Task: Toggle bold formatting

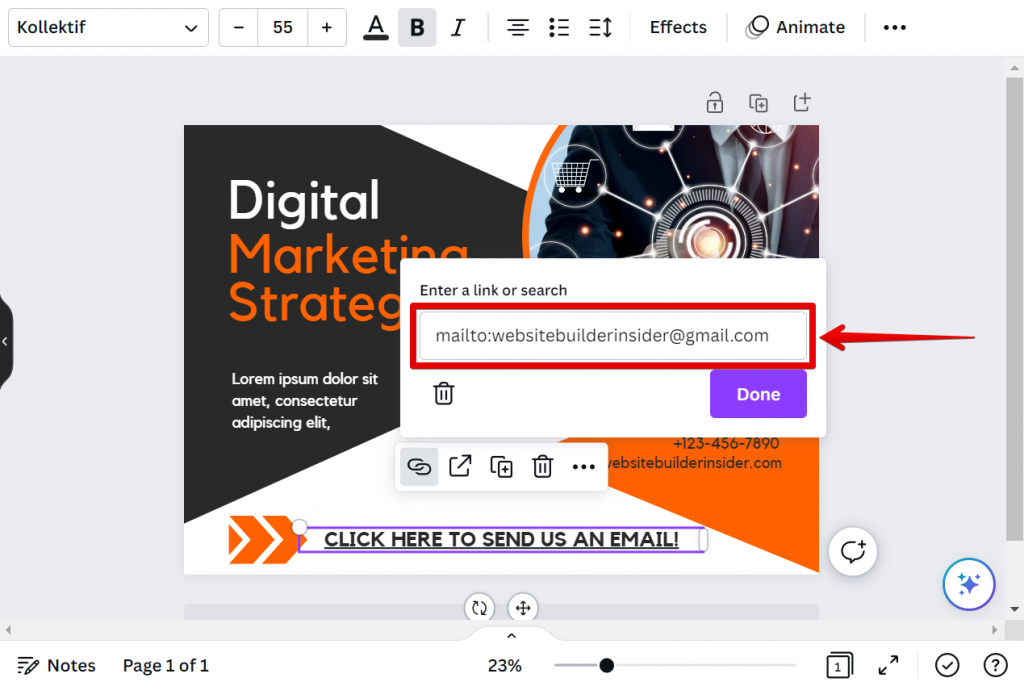Action: pyautogui.click(x=417, y=27)
